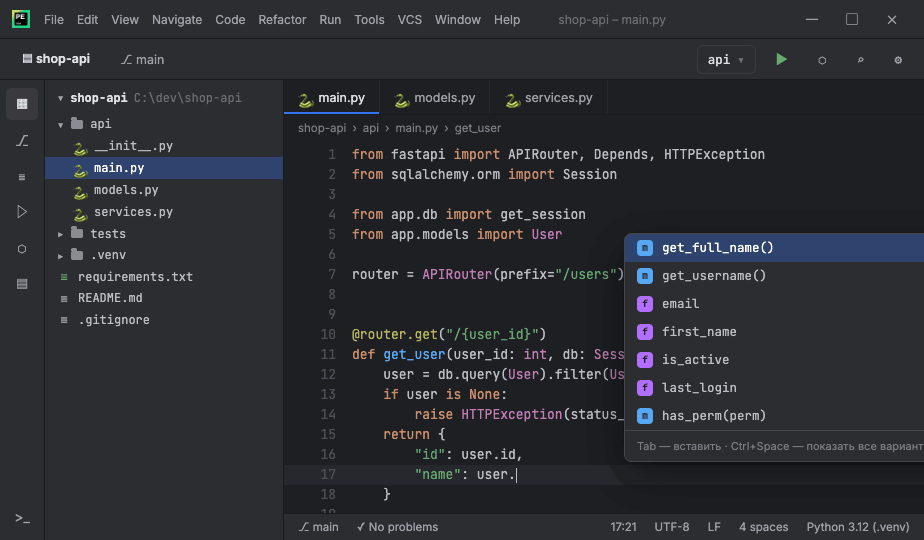Click the LF line separator widget
This screenshot has height=540, width=924.
coord(714,527)
